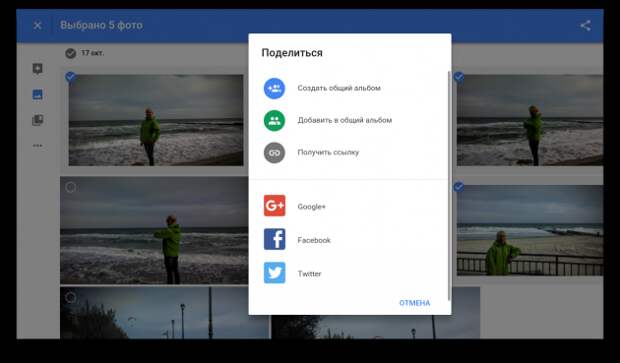Click the ОТМЕНА cancel button

click(414, 303)
